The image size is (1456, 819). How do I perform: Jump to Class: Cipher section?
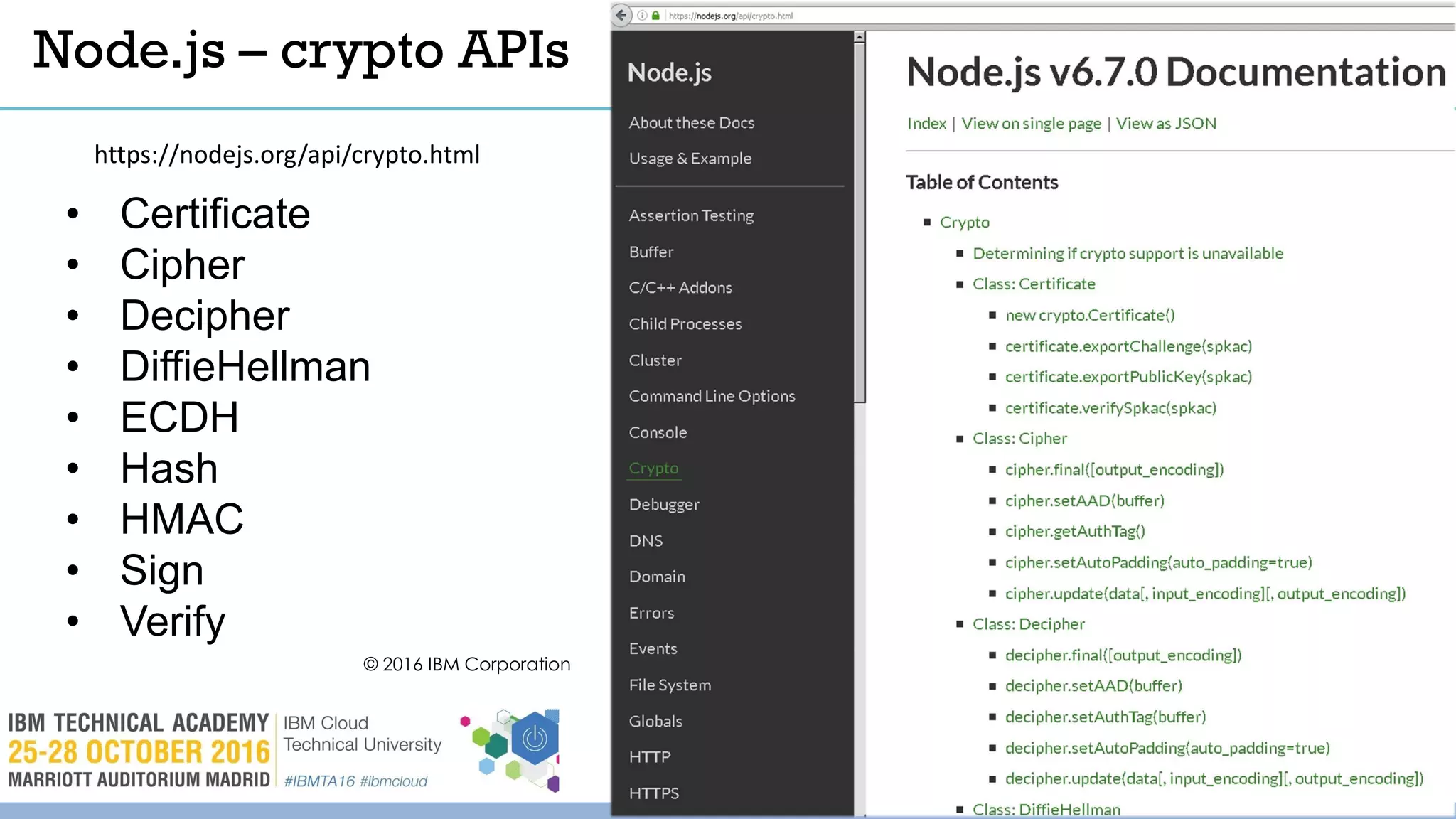tap(1019, 439)
